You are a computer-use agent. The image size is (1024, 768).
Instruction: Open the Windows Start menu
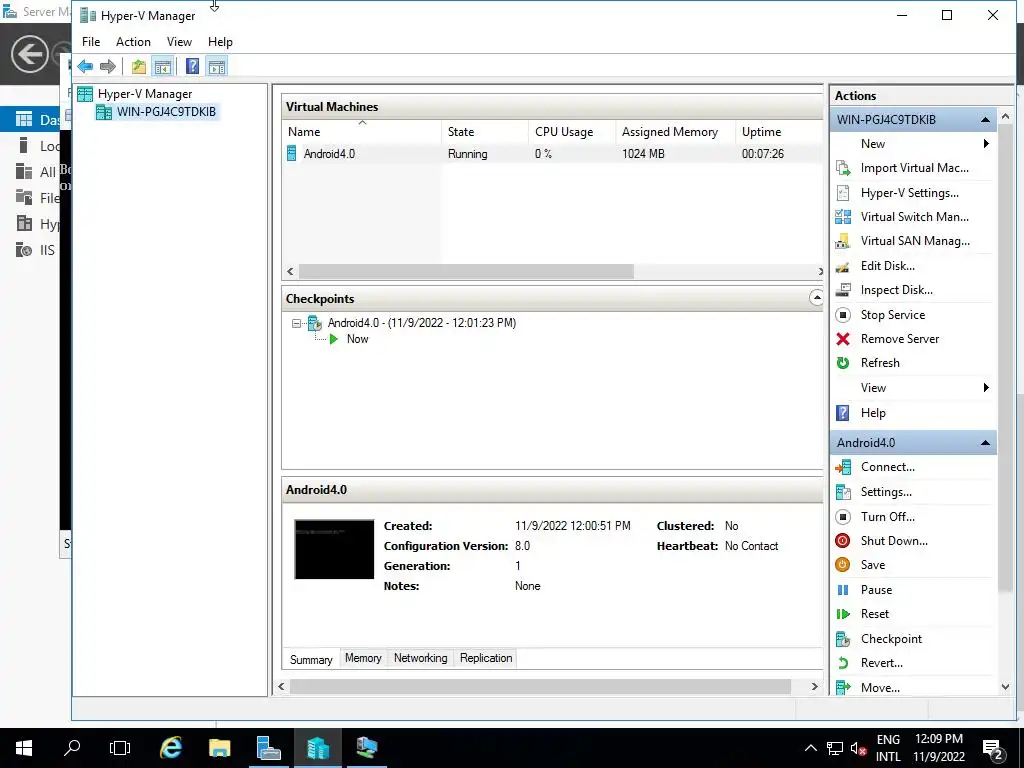point(24,748)
